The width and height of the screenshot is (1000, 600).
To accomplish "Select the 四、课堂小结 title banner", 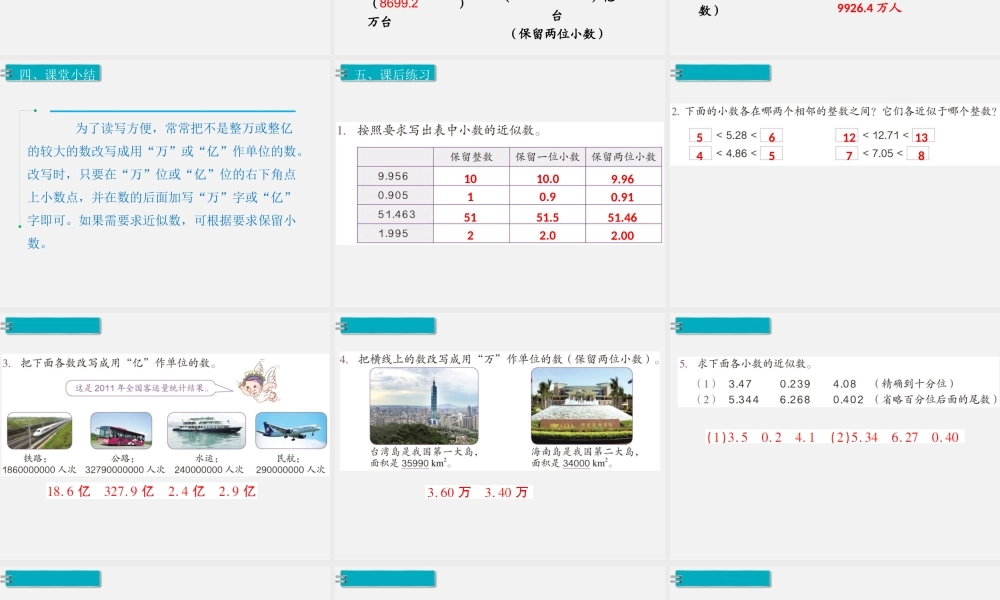I will 54,72.
